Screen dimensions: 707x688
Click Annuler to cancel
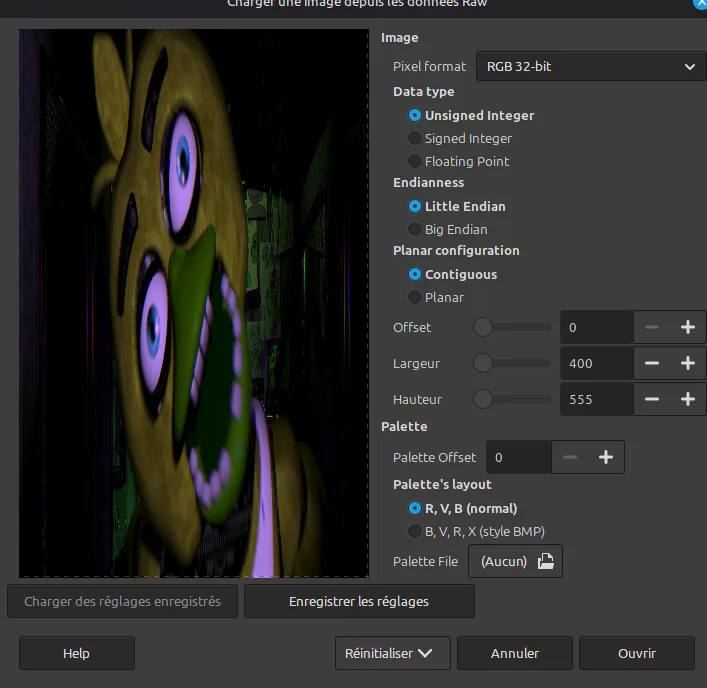coord(515,653)
